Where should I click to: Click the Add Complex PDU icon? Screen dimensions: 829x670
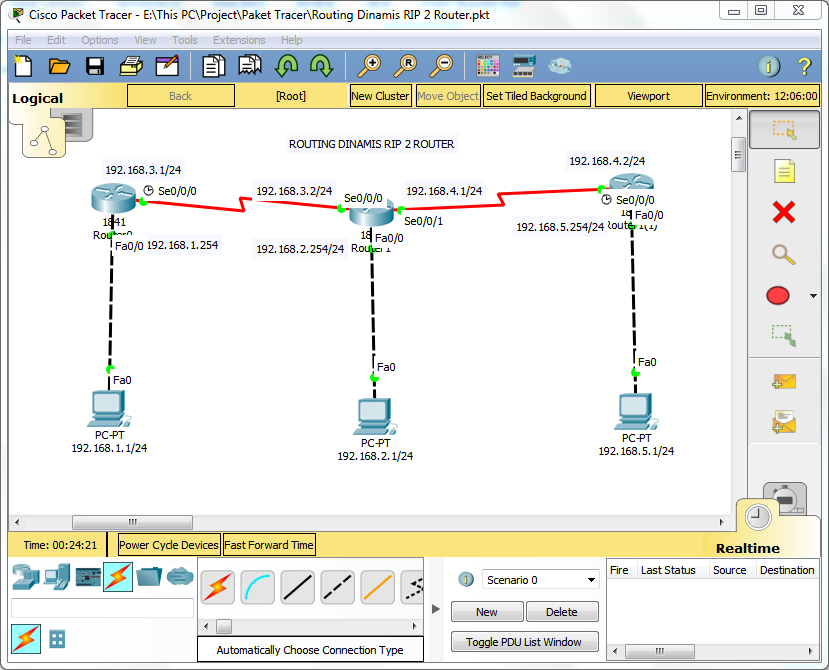[783, 421]
